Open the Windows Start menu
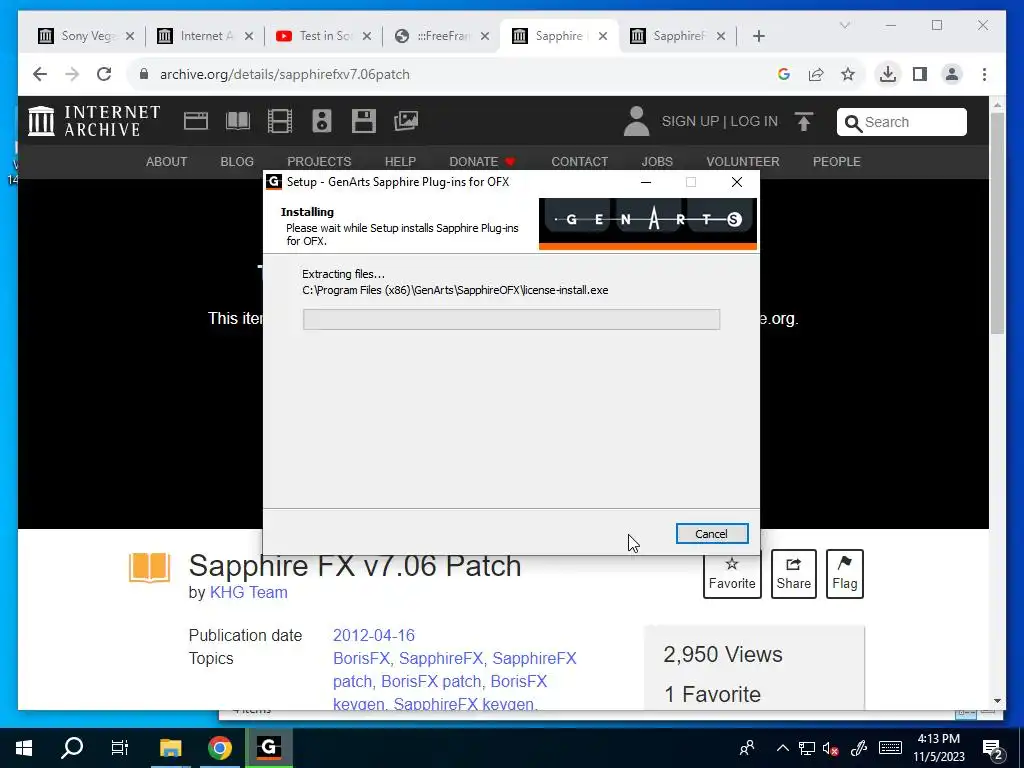Viewport: 1024px width, 768px height. coord(24,748)
